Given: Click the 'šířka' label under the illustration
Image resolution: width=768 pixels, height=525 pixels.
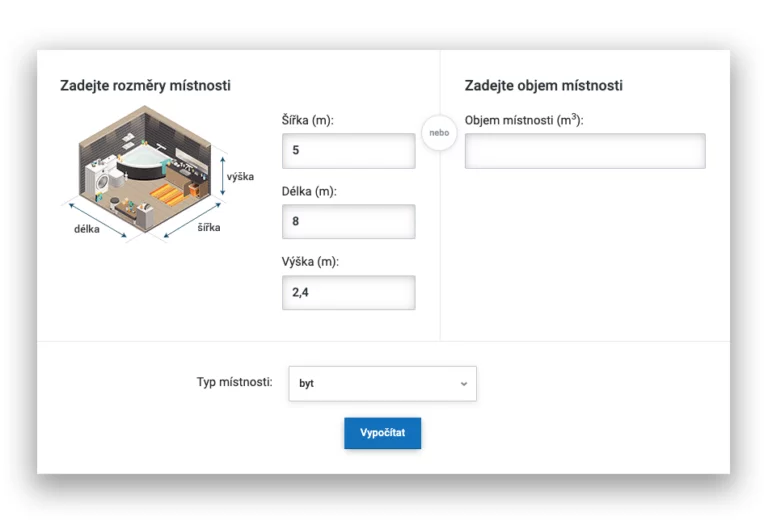Looking at the screenshot, I should [208, 227].
